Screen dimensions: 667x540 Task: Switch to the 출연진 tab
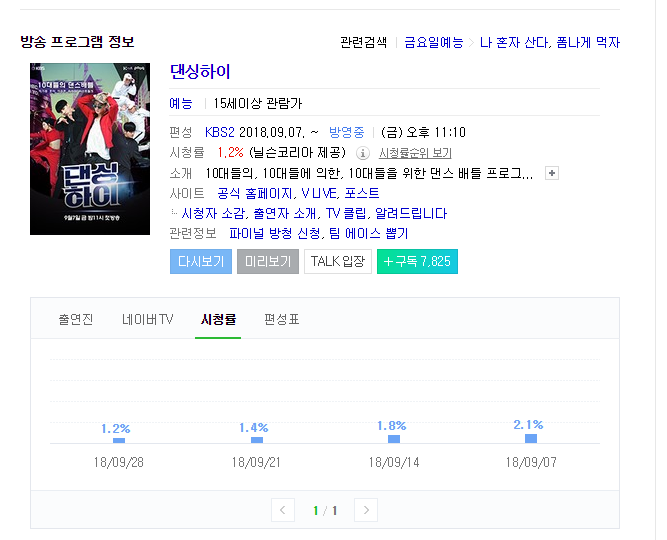(76, 319)
